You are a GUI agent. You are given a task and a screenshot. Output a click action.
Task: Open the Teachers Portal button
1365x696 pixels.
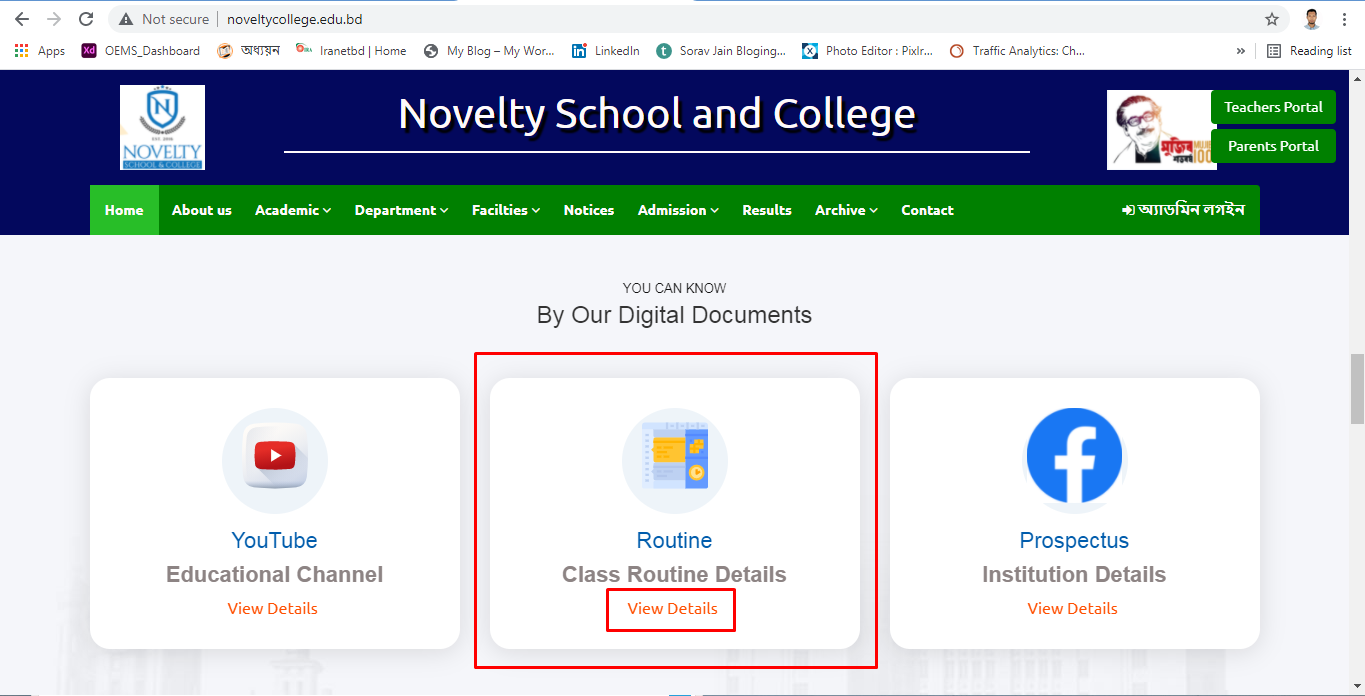[1273, 107]
